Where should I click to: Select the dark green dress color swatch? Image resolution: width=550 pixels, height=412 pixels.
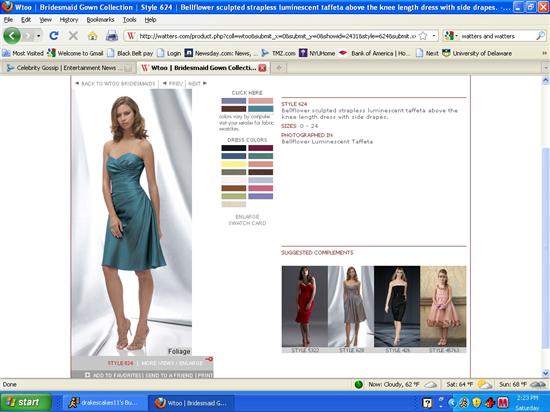pyautogui.click(x=261, y=156)
